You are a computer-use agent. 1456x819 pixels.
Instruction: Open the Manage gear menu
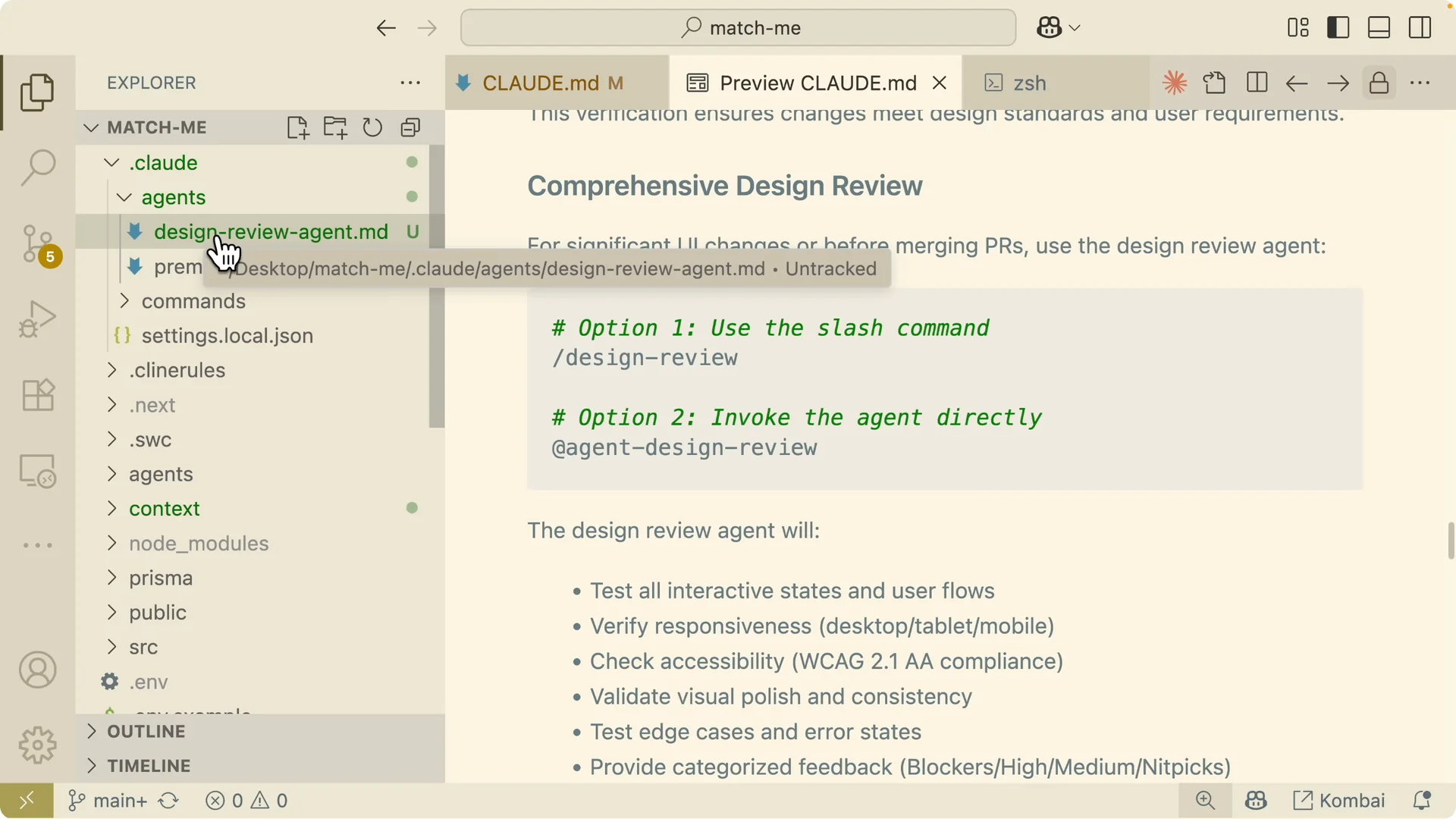37,745
